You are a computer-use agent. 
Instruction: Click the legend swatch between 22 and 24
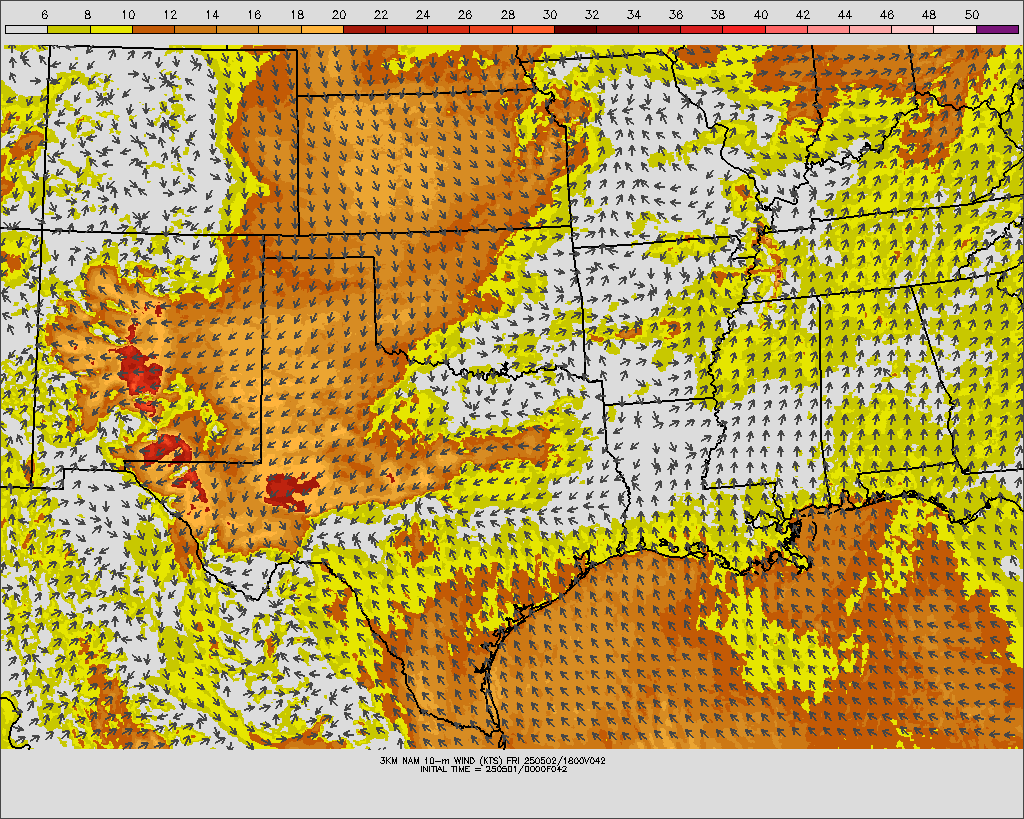pos(406,29)
